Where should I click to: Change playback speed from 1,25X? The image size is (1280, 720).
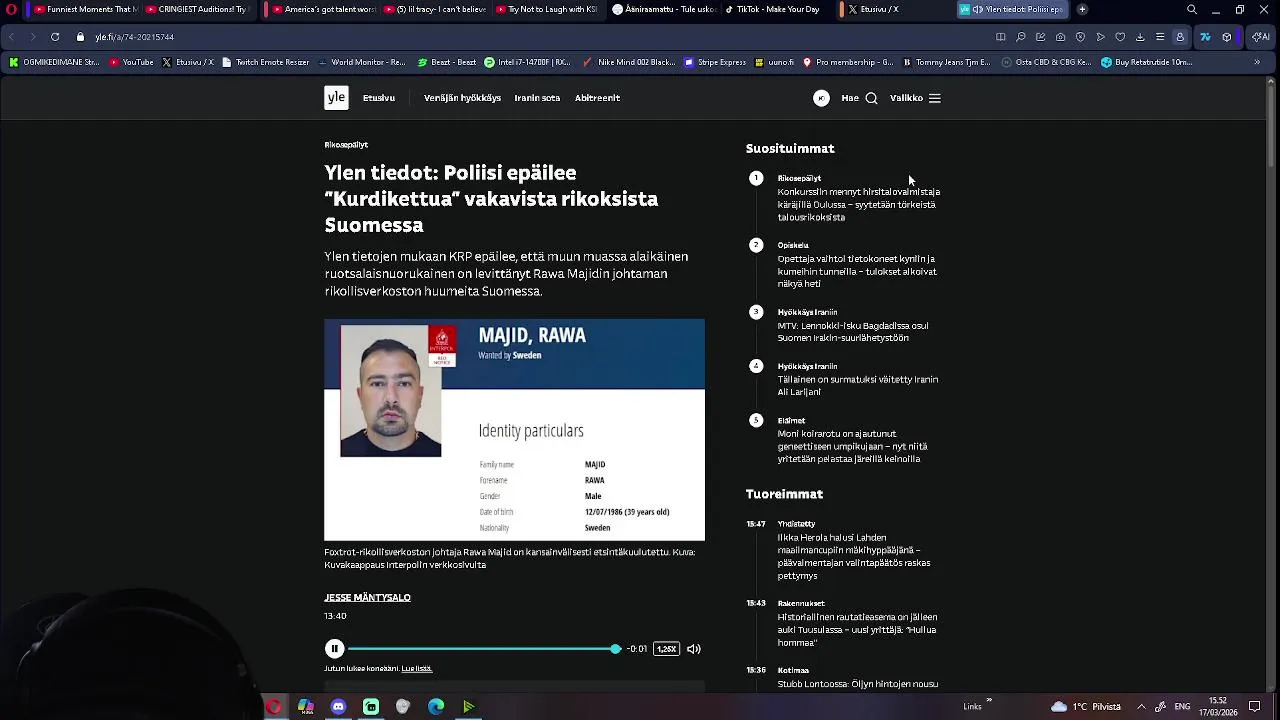pyautogui.click(x=666, y=649)
